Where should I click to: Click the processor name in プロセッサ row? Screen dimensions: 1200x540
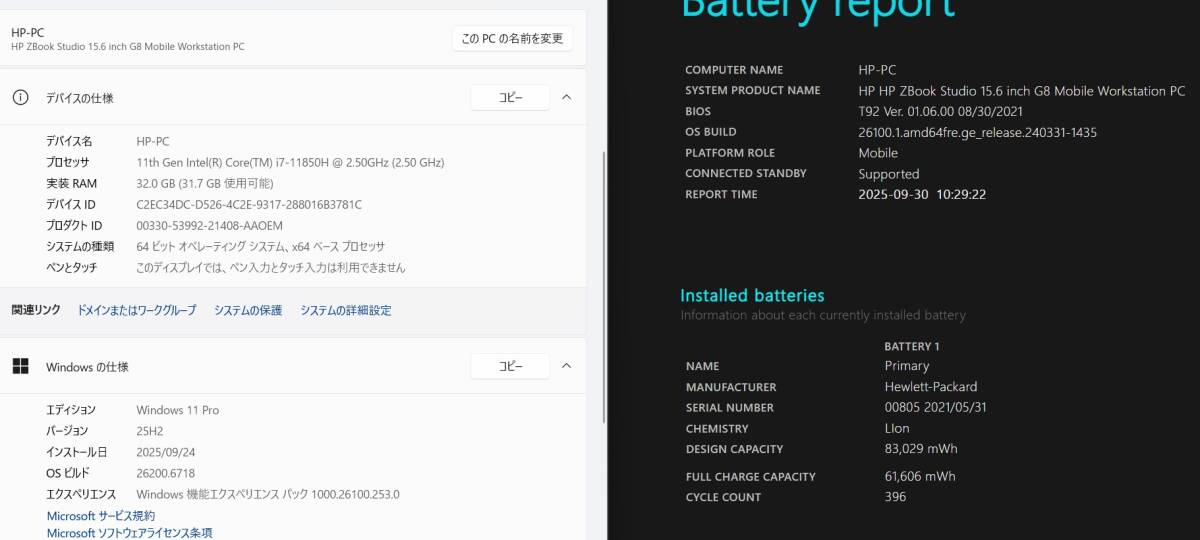(290, 163)
